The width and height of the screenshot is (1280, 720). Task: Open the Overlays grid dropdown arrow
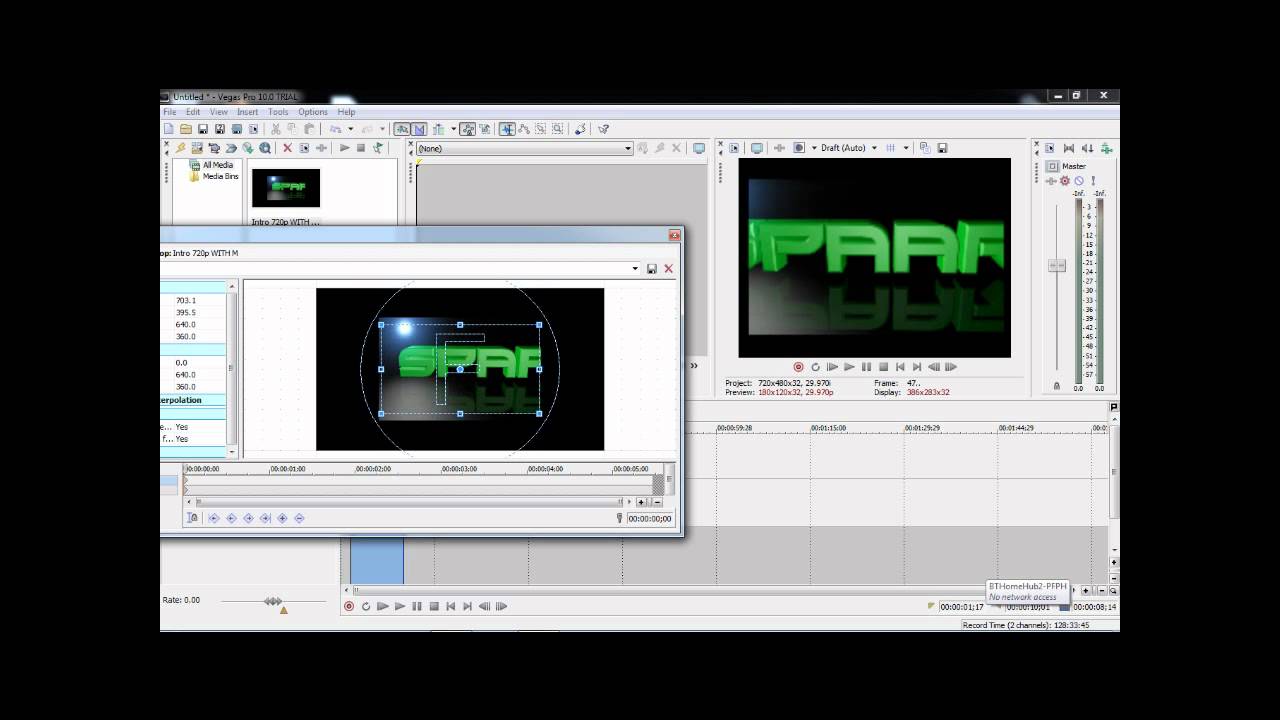click(x=906, y=148)
